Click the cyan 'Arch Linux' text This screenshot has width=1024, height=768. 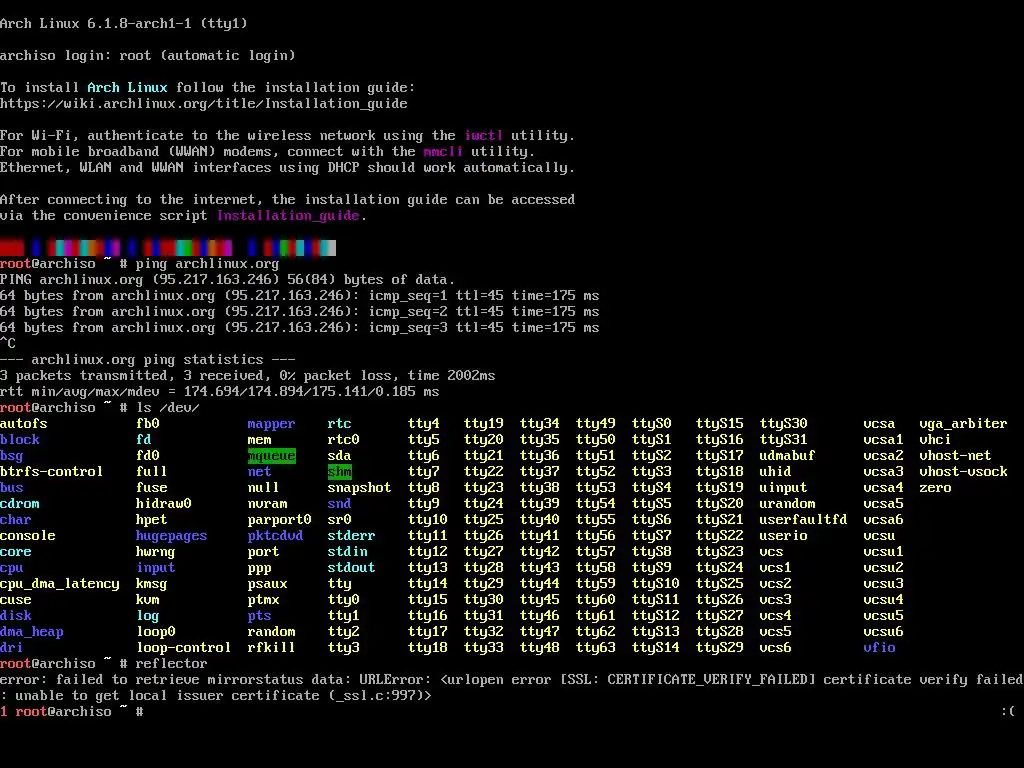coord(127,88)
